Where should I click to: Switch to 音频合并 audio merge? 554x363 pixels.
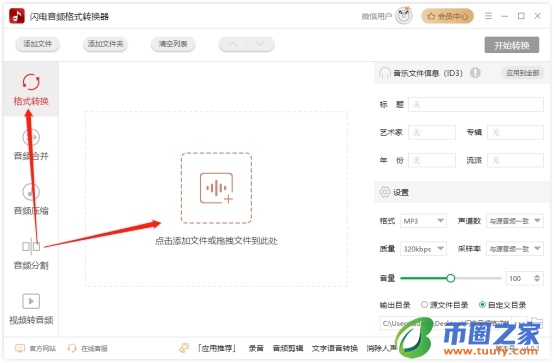(31, 144)
